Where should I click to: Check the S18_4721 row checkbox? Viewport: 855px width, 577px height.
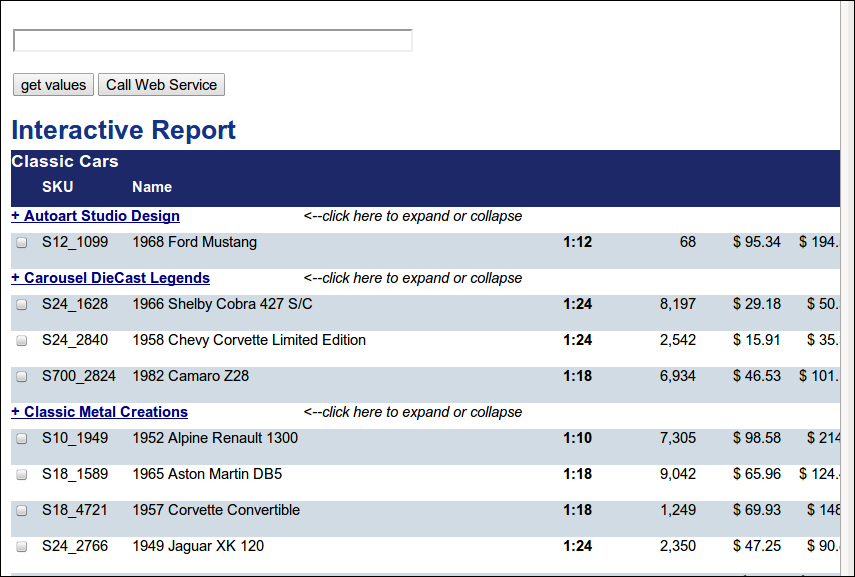pyautogui.click(x=22, y=511)
